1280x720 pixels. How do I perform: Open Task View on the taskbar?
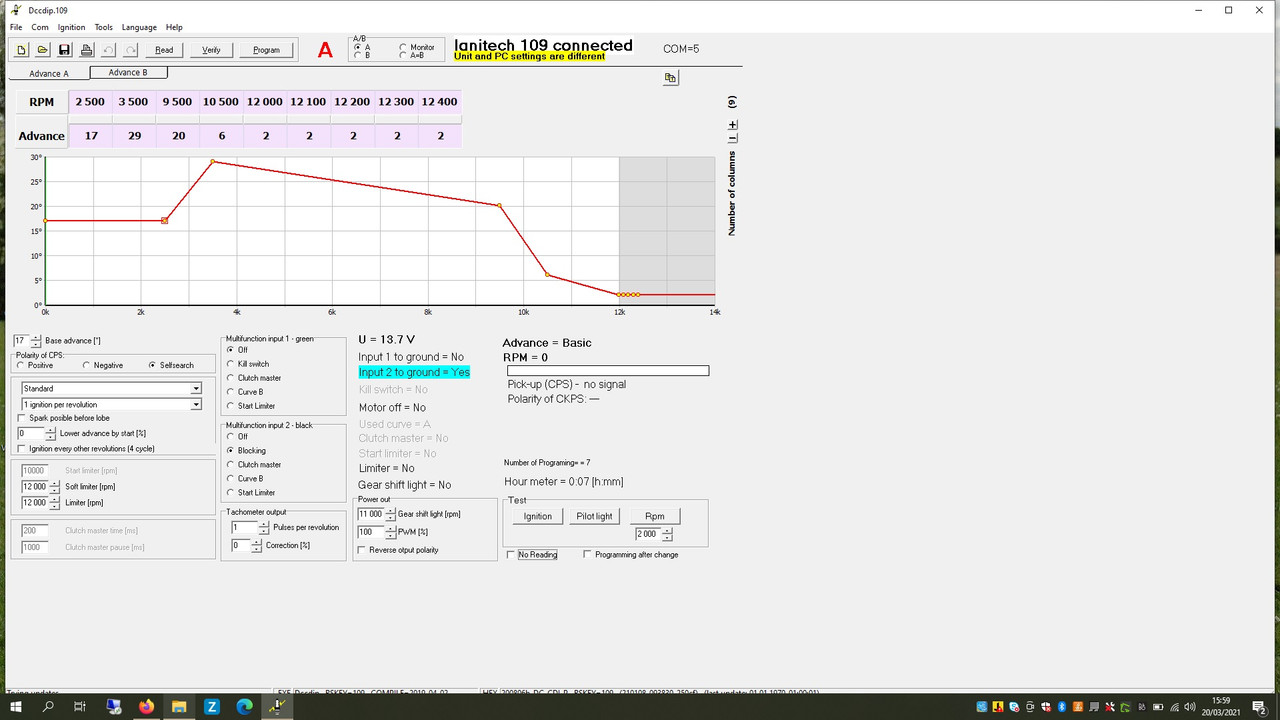coord(81,706)
